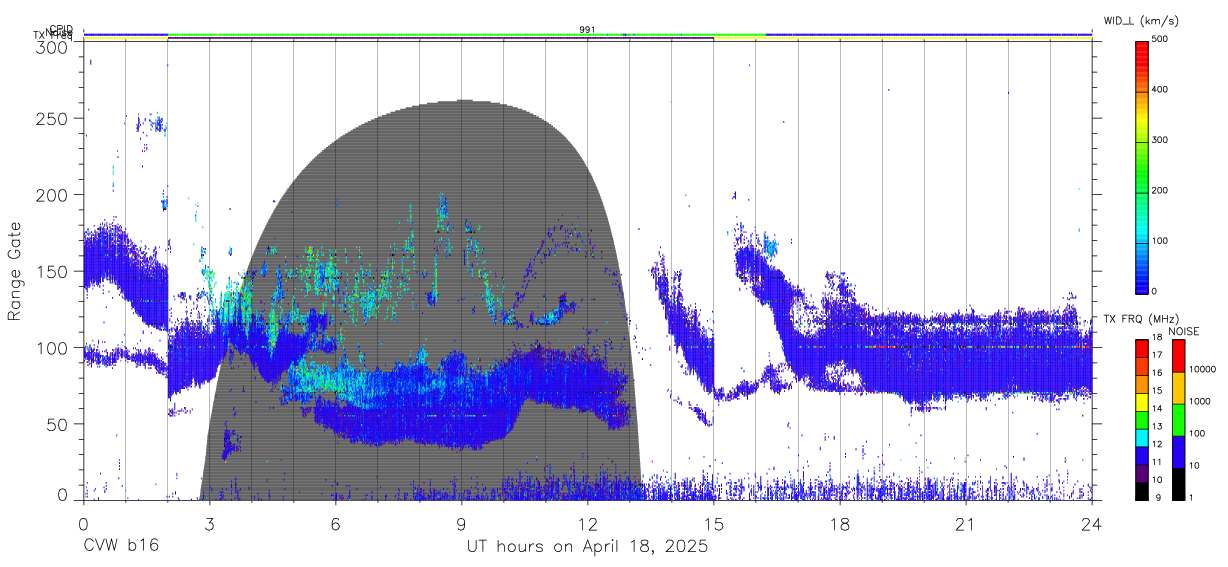1228x567 pixels.
Task: Select the orange-red 16–17 MHz TX FRQ swatch
Action: coord(1141,367)
